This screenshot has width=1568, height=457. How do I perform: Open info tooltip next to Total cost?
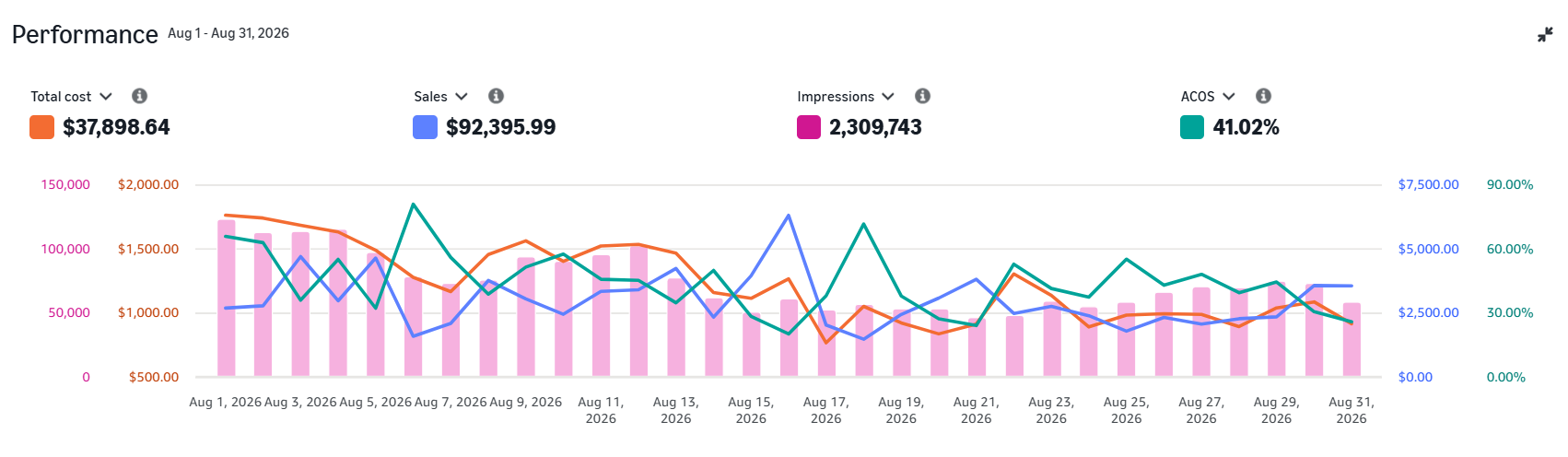[x=139, y=96]
